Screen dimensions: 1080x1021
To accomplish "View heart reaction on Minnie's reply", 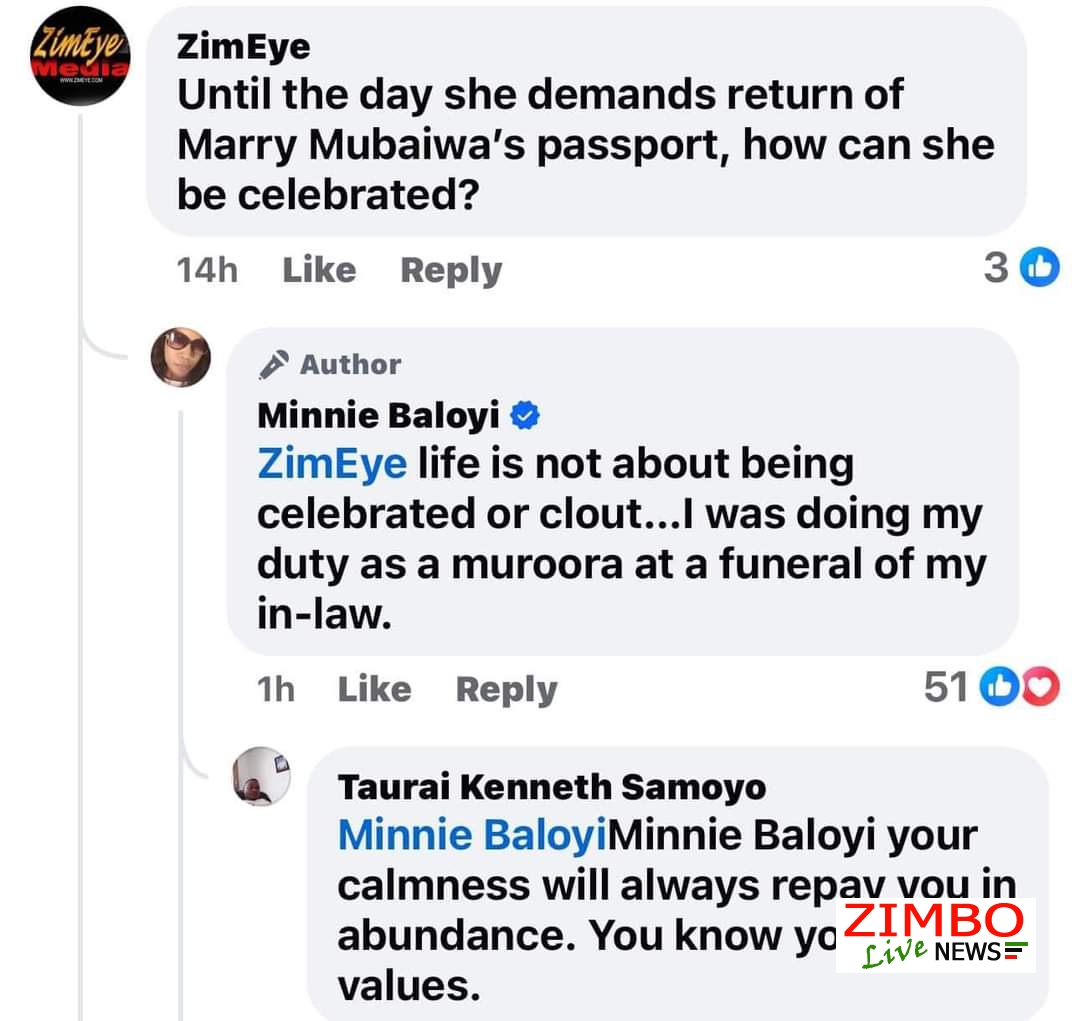I will click(1040, 686).
